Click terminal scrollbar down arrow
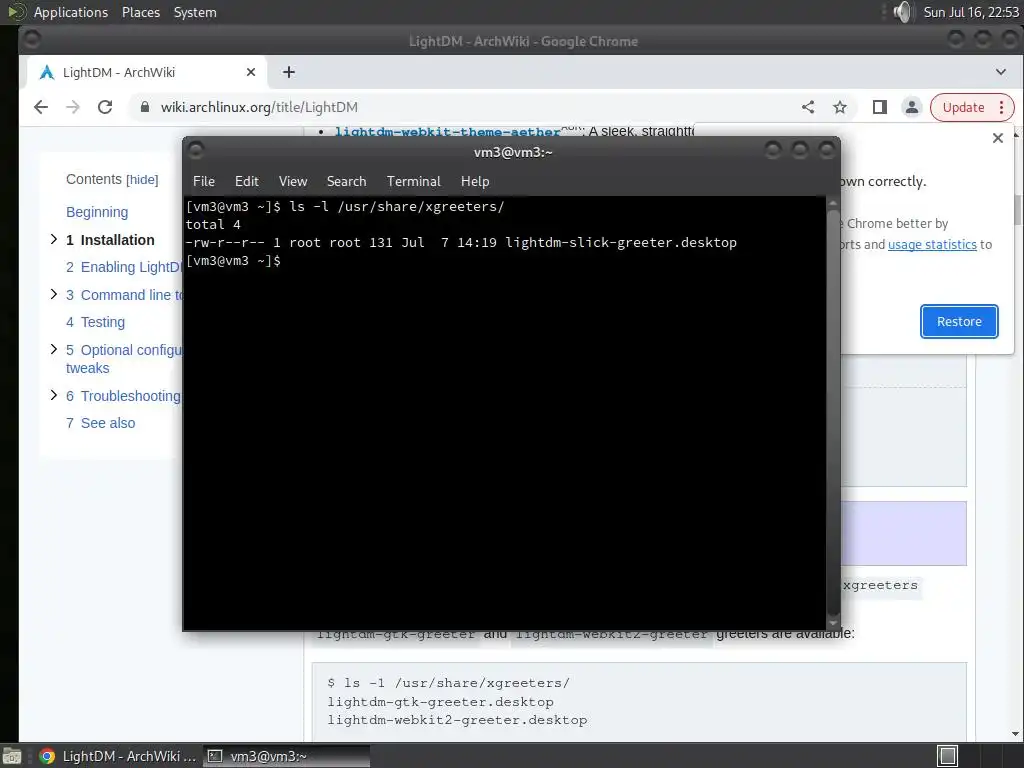 click(x=833, y=622)
